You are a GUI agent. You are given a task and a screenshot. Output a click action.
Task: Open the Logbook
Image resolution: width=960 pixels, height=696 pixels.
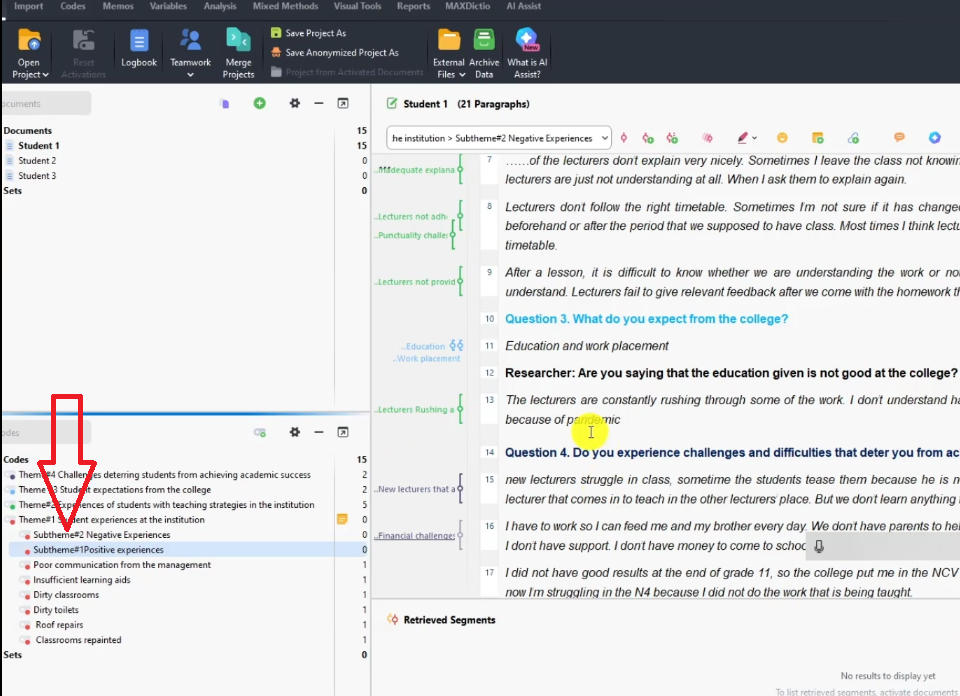(139, 48)
